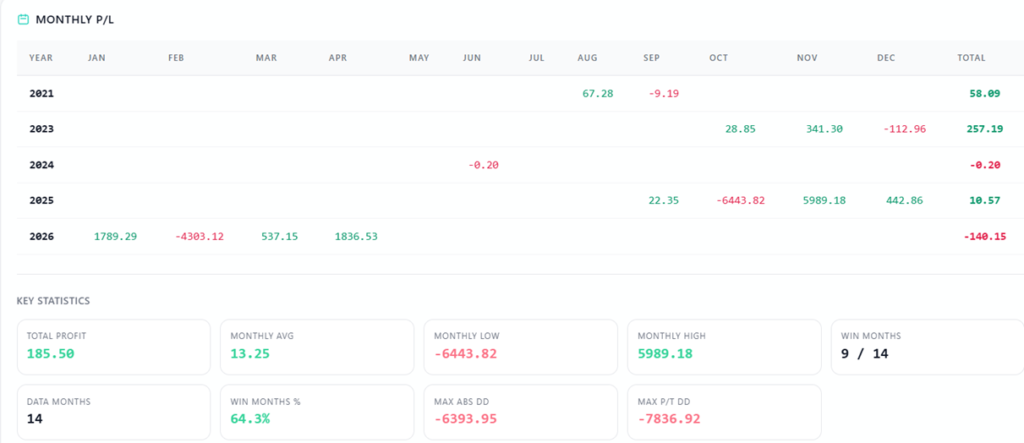
Task: Click the JAN column header
Action: click(x=97, y=58)
